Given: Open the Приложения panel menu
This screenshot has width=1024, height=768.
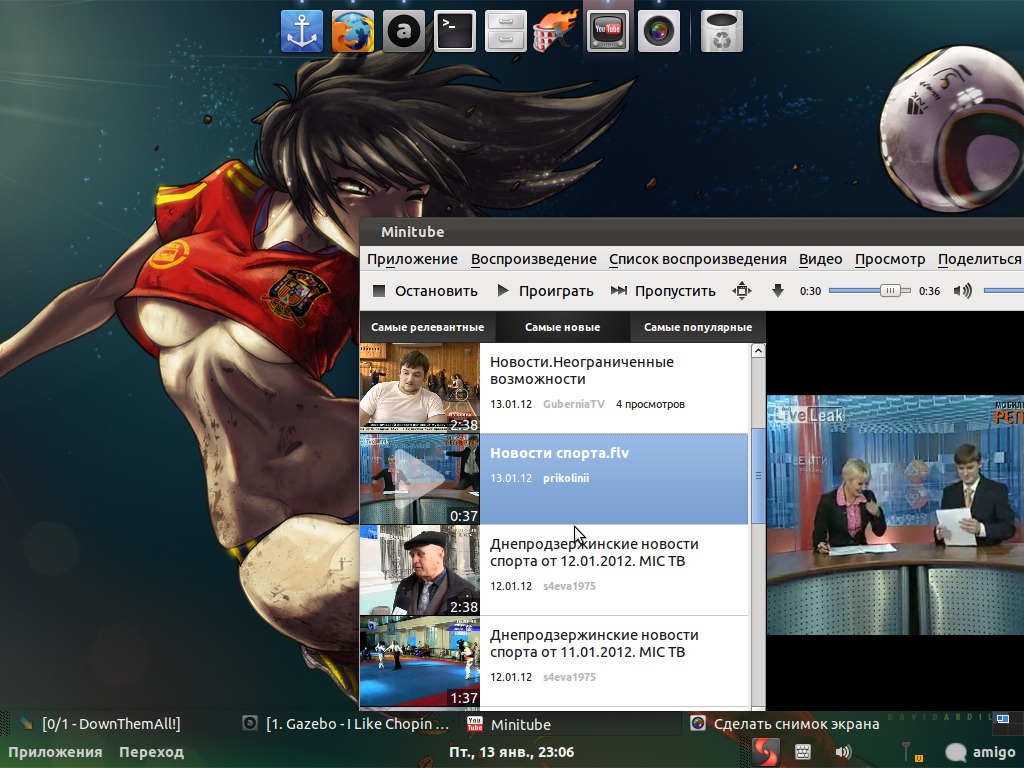Looking at the screenshot, I should [56, 752].
